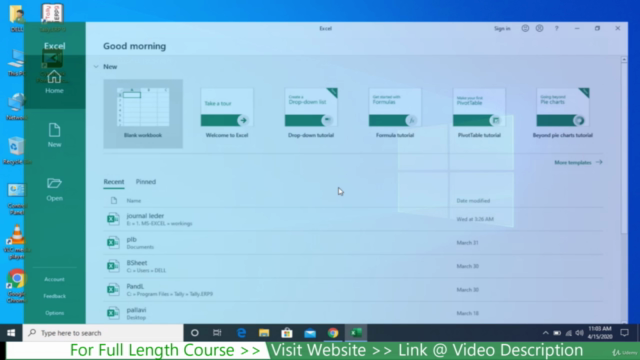Open Task View on the taskbar

click(x=217, y=333)
